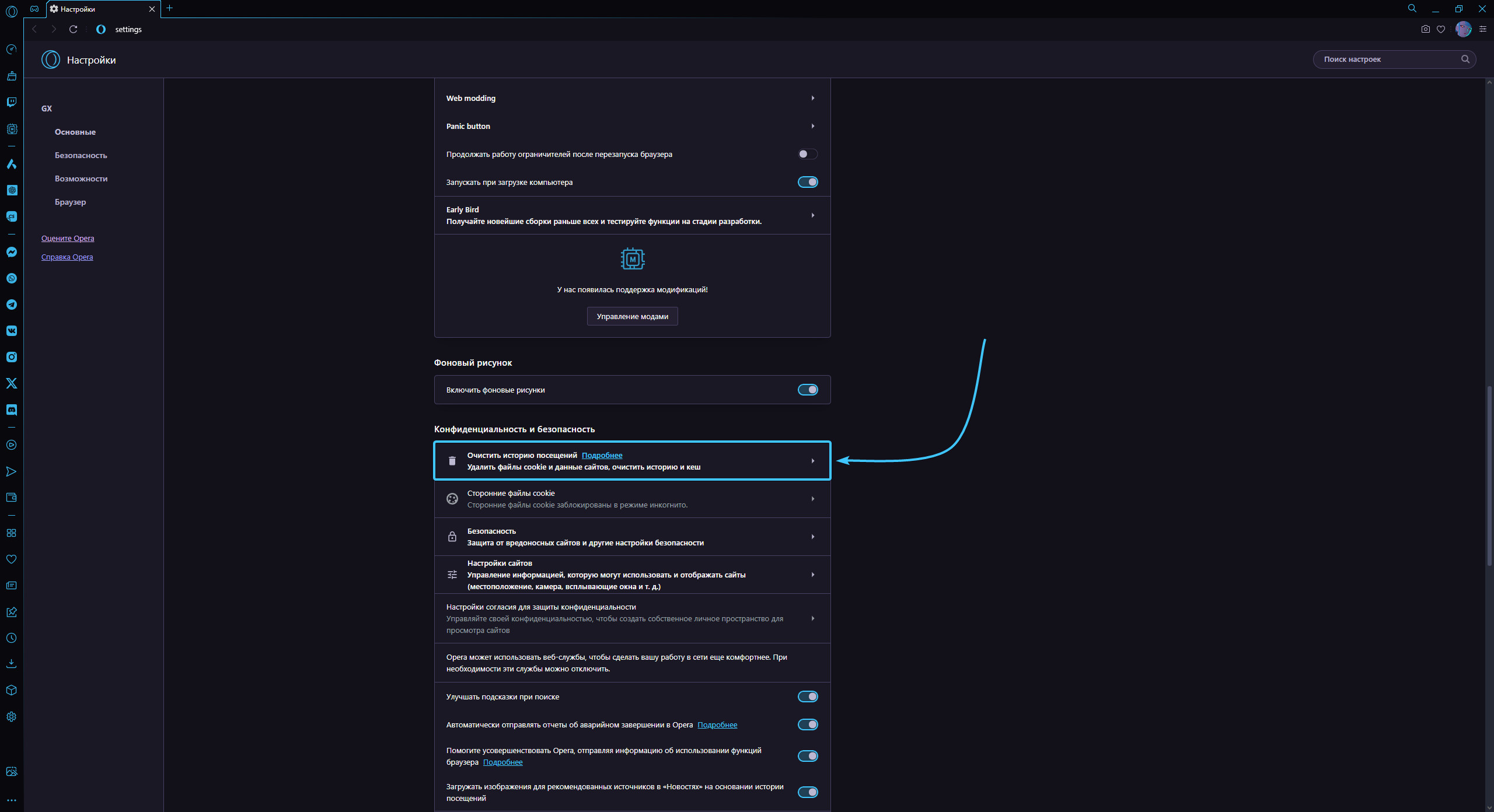Expand the Panic button section
Screen dimensions: 1494x812
[632, 126]
